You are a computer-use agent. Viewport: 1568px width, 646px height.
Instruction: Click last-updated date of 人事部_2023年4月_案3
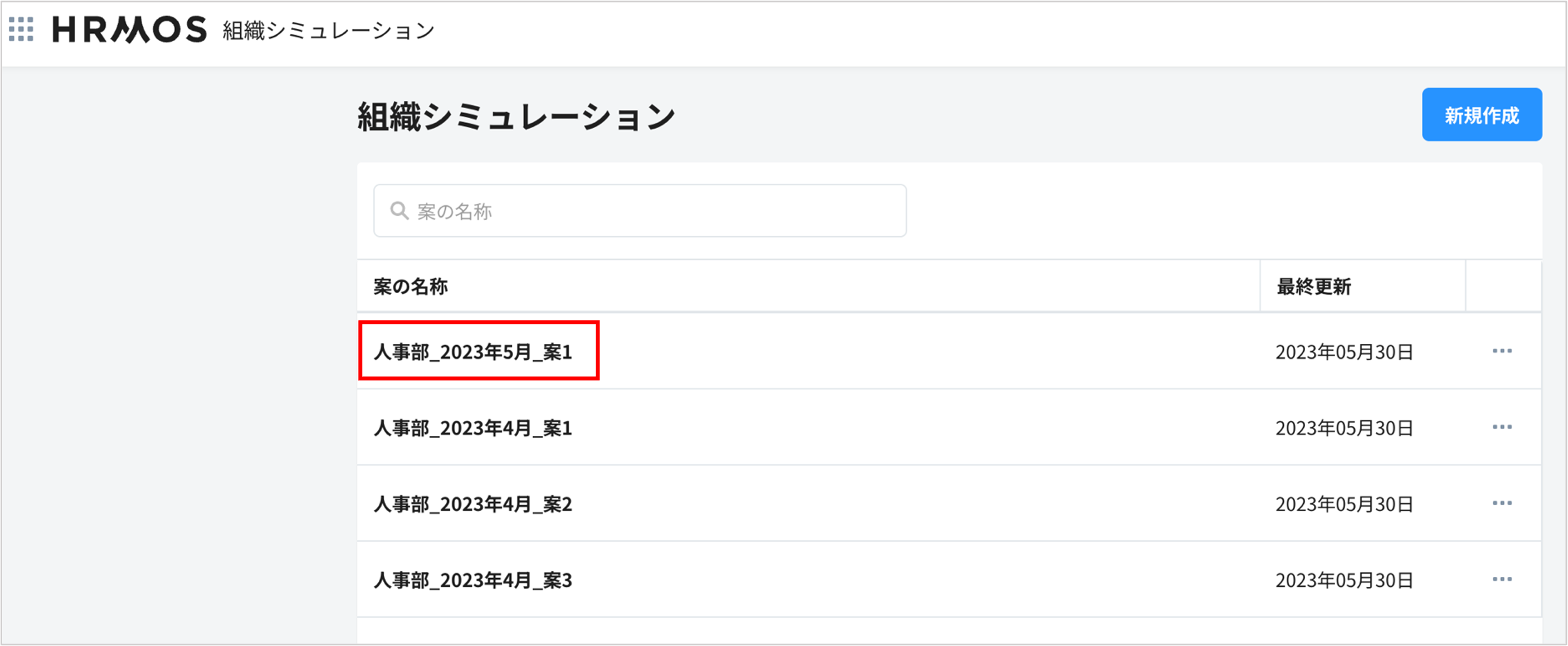click(1344, 580)
